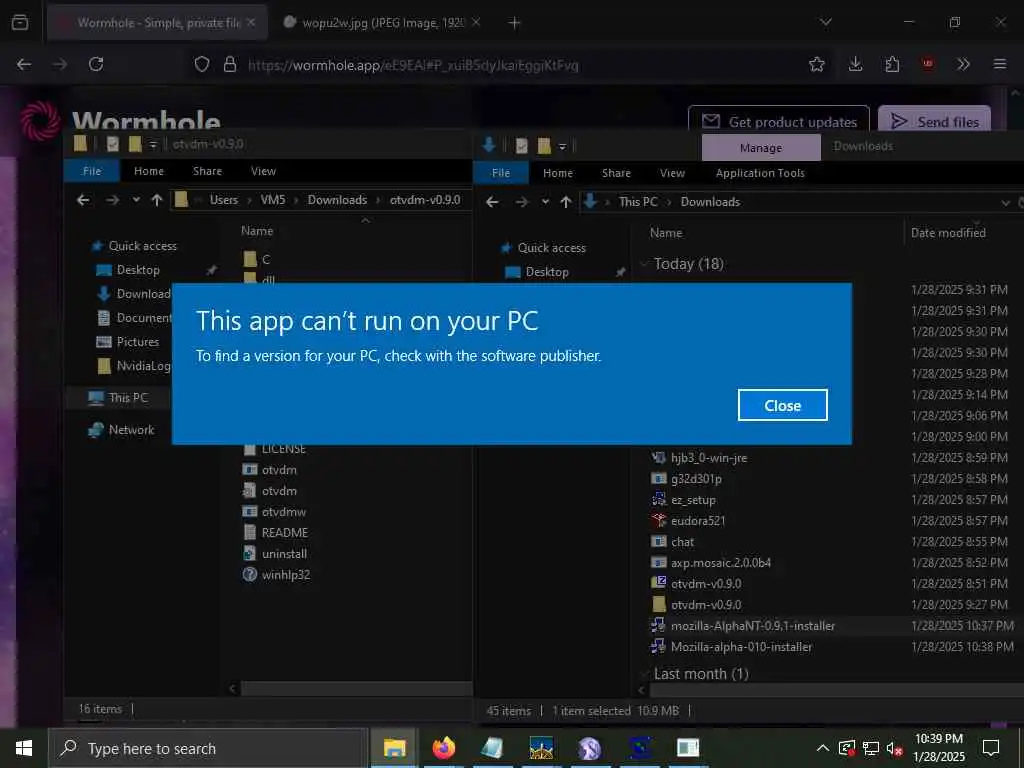Go up one folder in Downloads window
Image resolution: width=1024 pixels, height=768 pixels.
tap(566, 202)
